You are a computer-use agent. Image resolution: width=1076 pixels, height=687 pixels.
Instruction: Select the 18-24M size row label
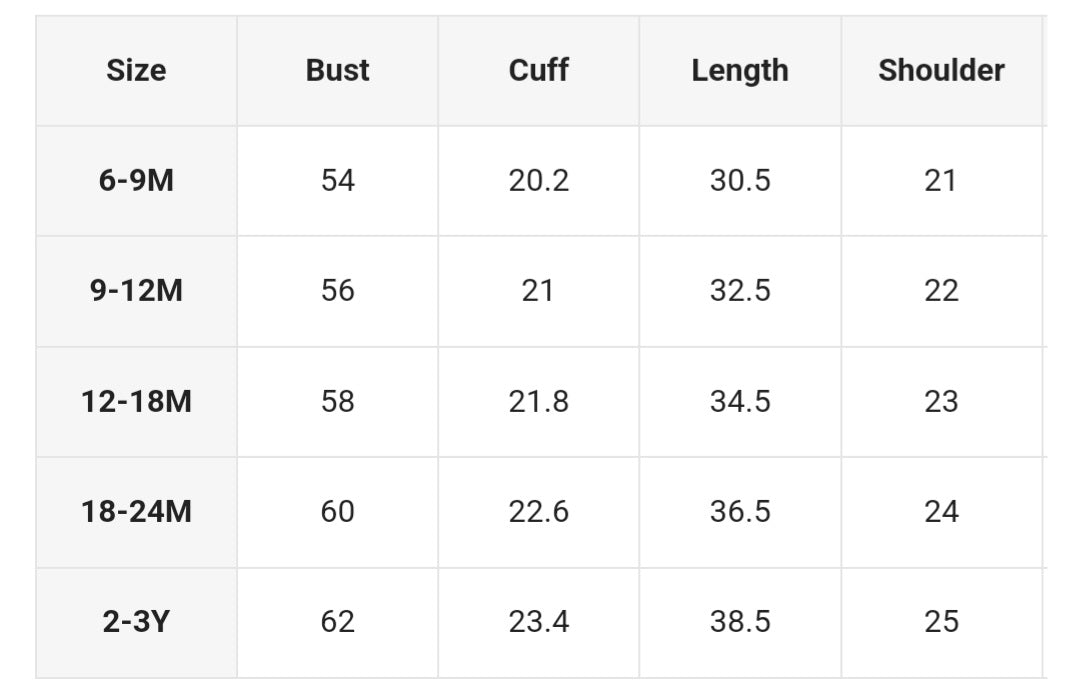[x=136, y=512]
